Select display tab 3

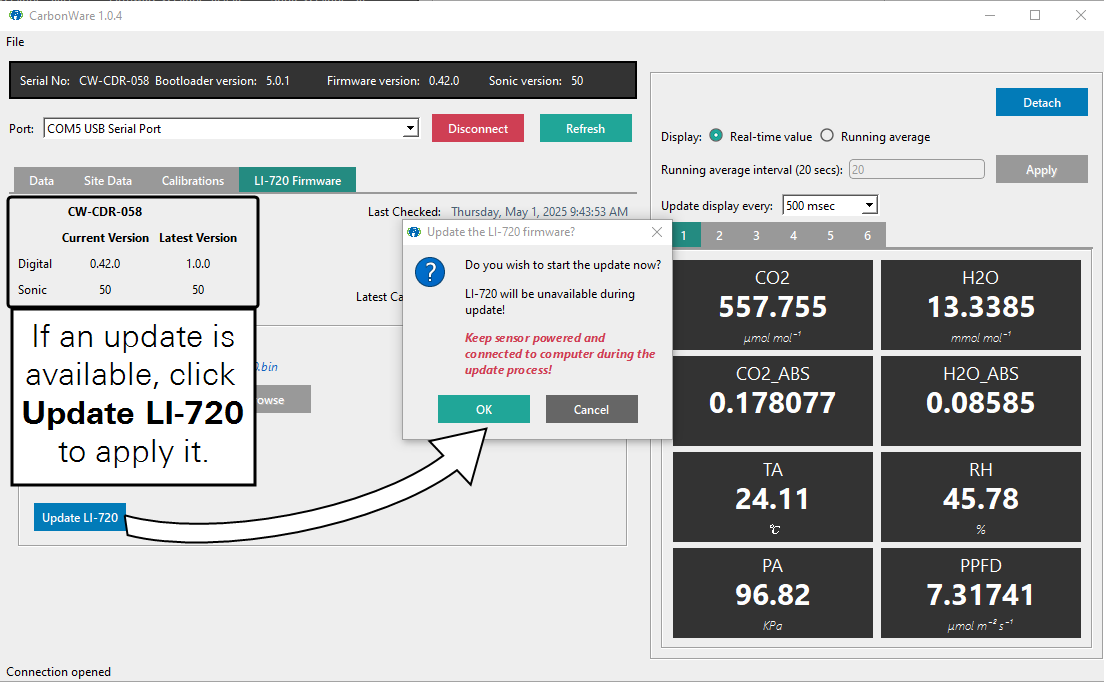pyautogui.click(x=756, y=235)
